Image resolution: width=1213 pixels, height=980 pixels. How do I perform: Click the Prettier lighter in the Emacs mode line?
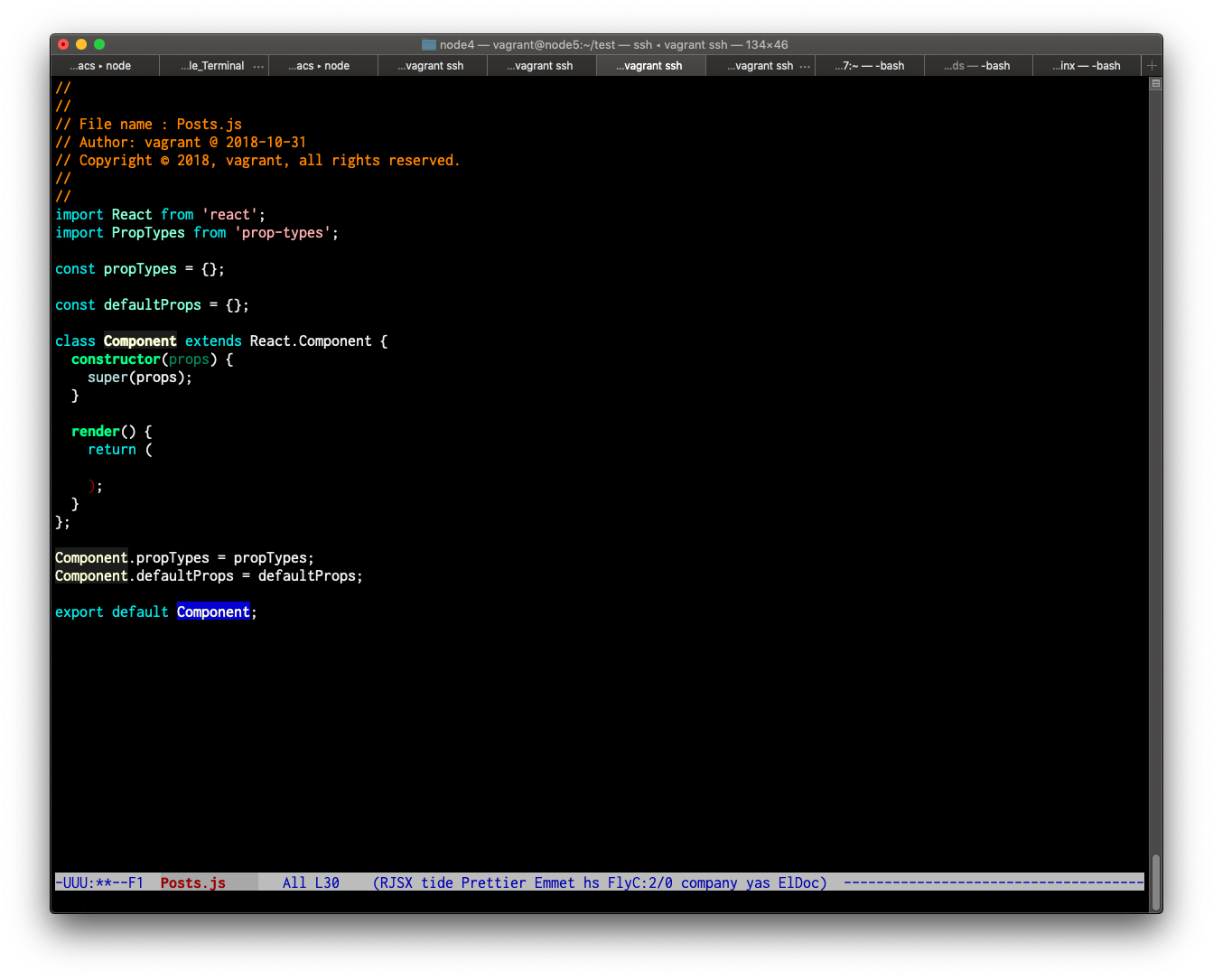point(493,882)
